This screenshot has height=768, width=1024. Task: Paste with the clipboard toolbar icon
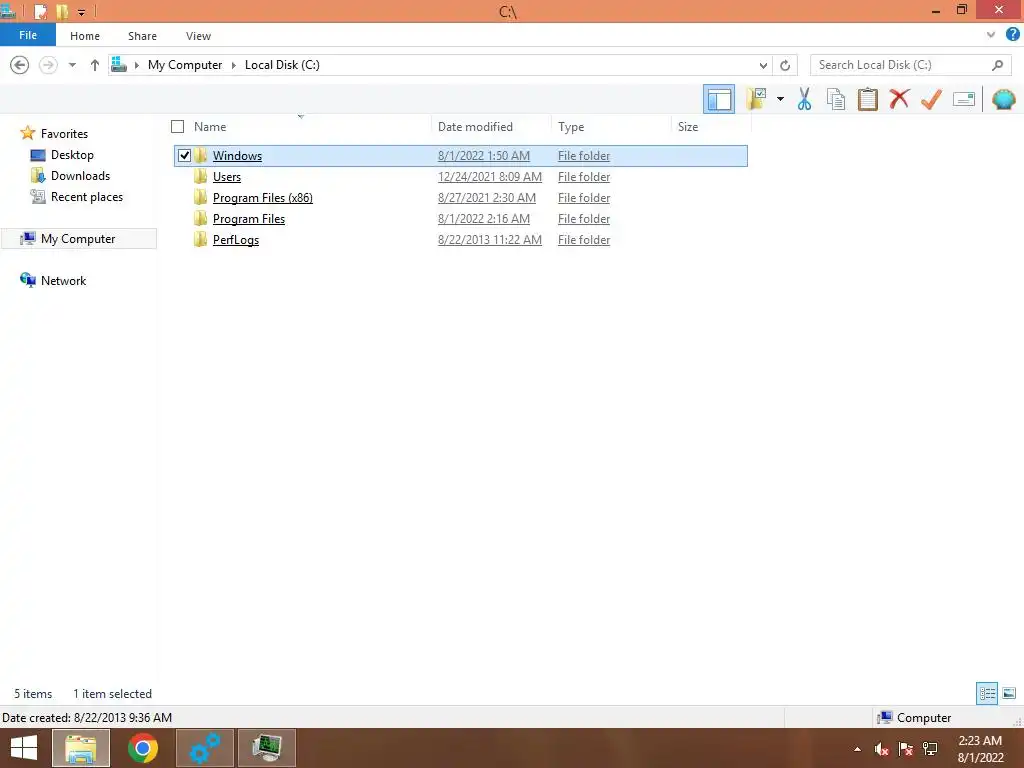[x=867, y=99]
